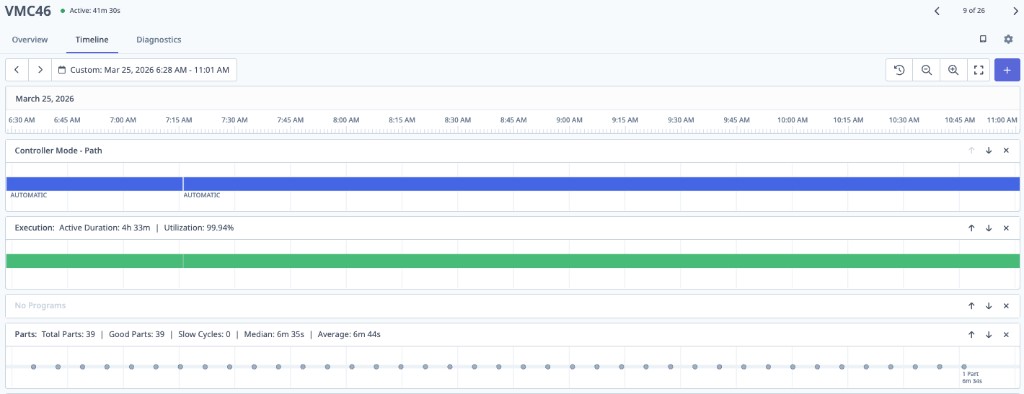
Task: Click the VMC46 machine title
Action: coord(27,11)
